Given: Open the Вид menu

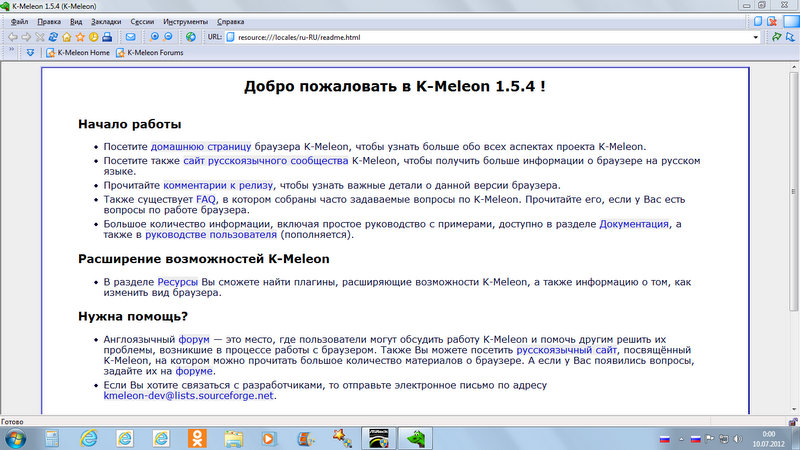Looking at the screenshot, I should [x=76, y=22].
